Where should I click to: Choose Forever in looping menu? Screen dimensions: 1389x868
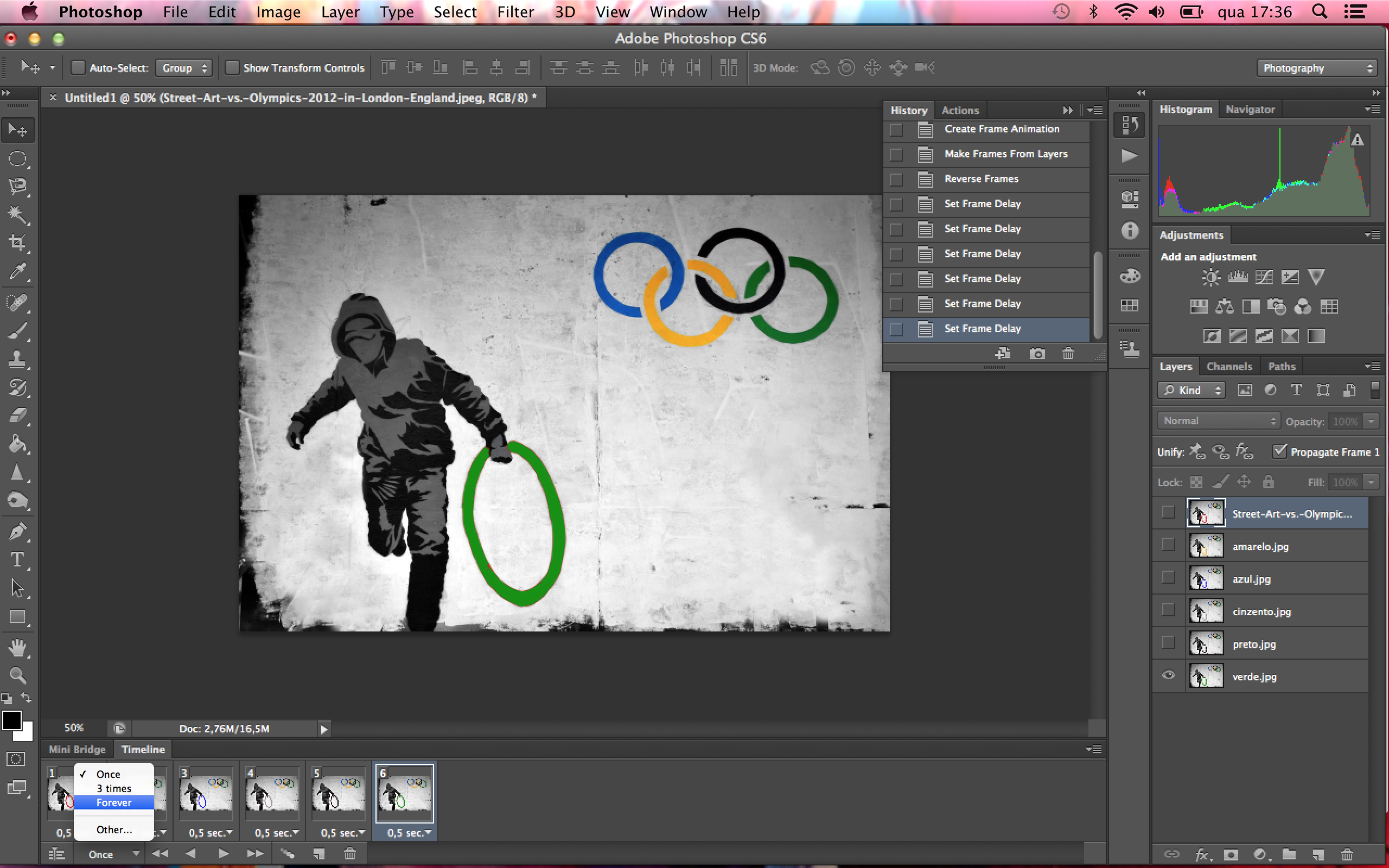pos(113,802)
